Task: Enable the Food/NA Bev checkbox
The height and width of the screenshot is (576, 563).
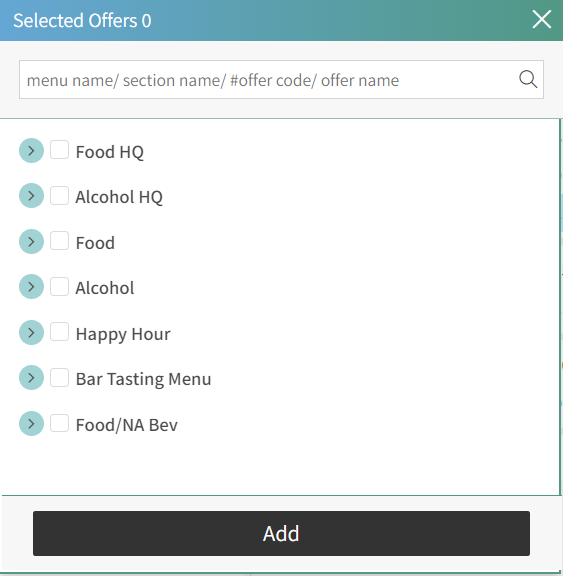Action: click(x=59, y=423)
